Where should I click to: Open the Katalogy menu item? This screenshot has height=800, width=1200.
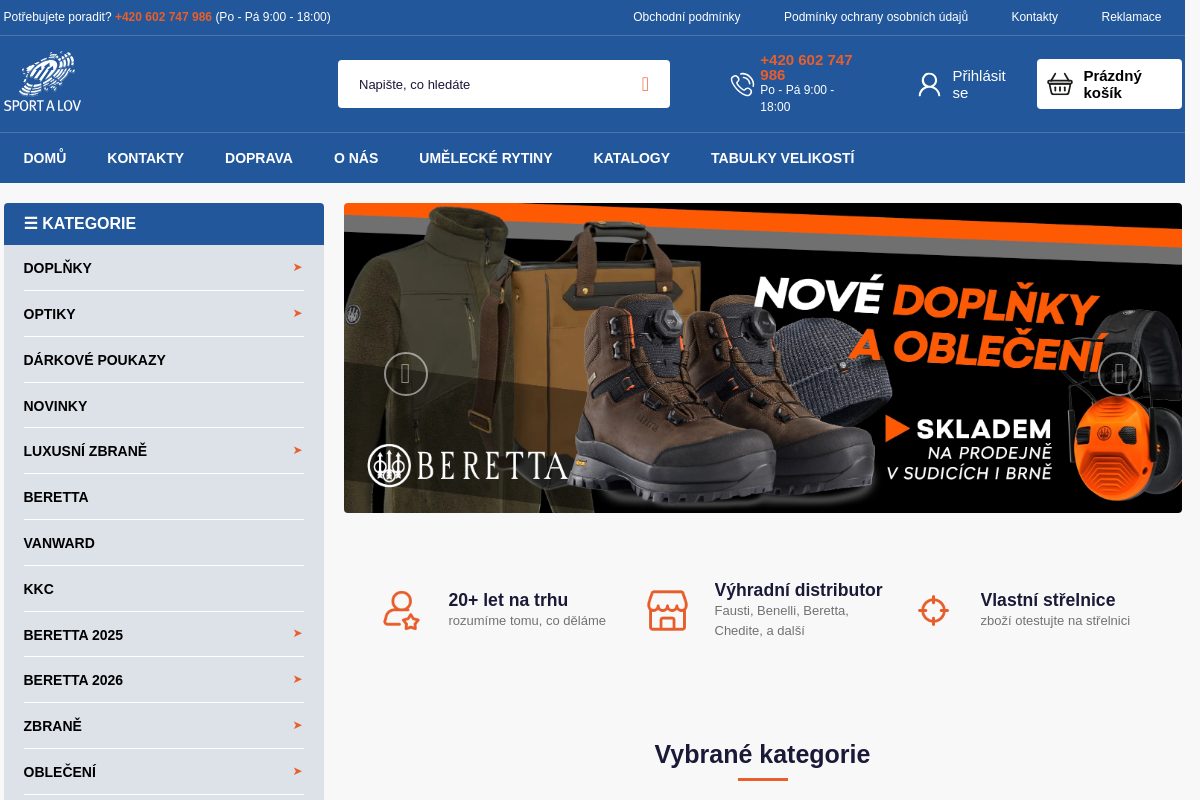[x=631, y=158]
